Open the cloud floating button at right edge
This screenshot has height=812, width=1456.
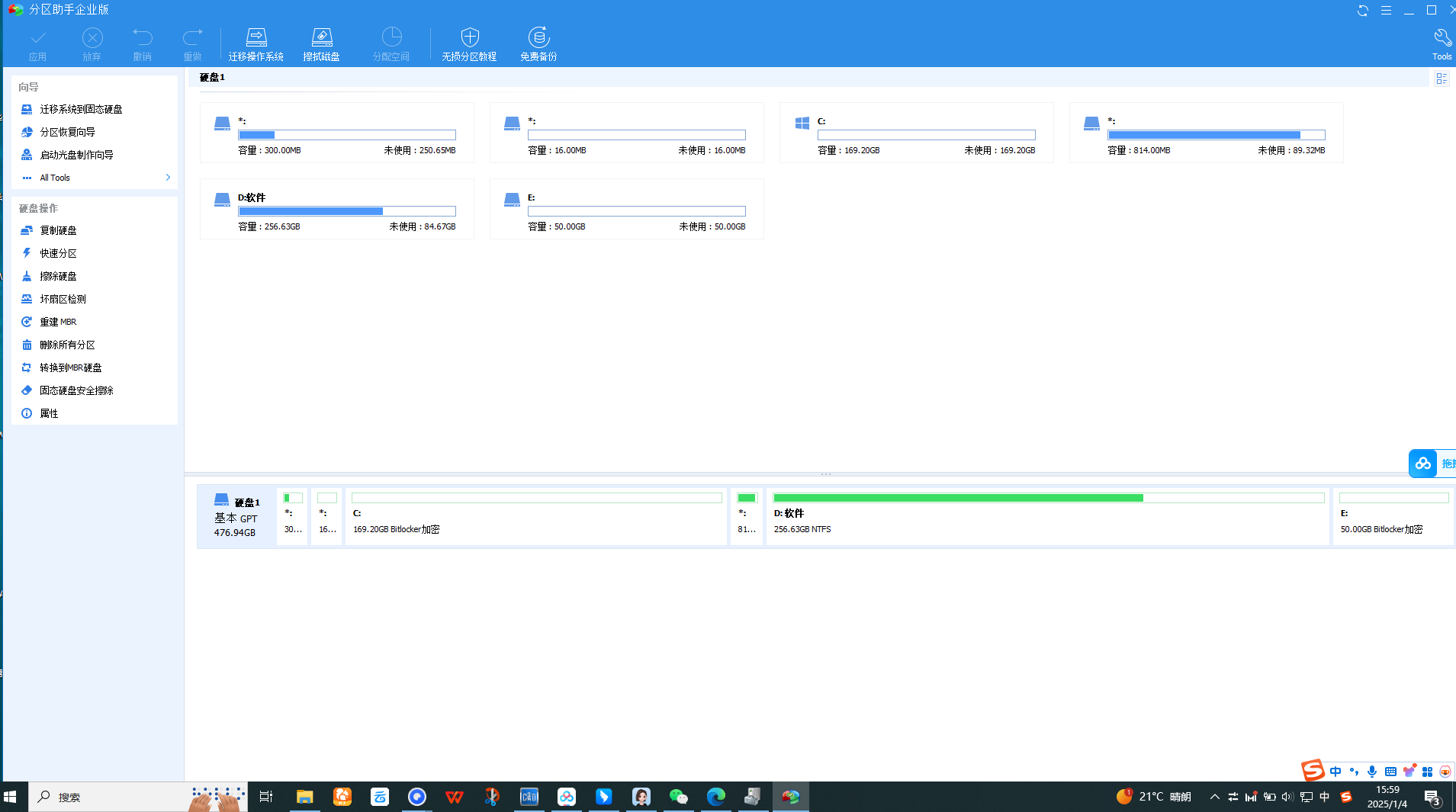click(x=1423, y=463)
